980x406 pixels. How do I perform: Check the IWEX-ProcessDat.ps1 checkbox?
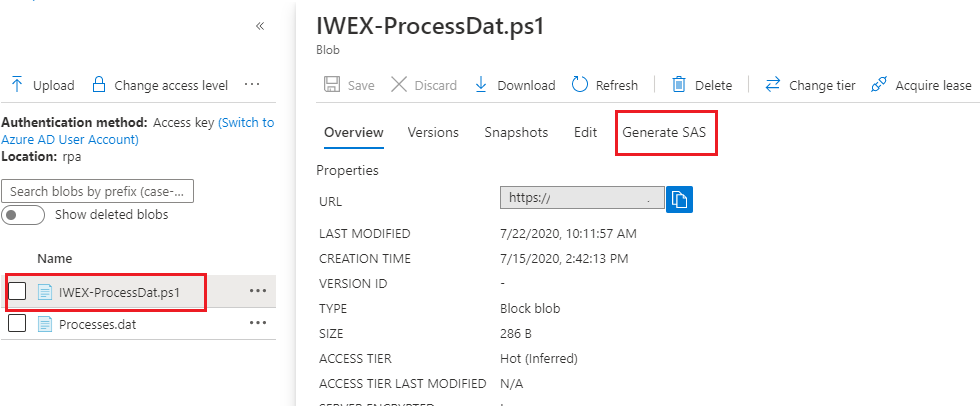(17, 292)
